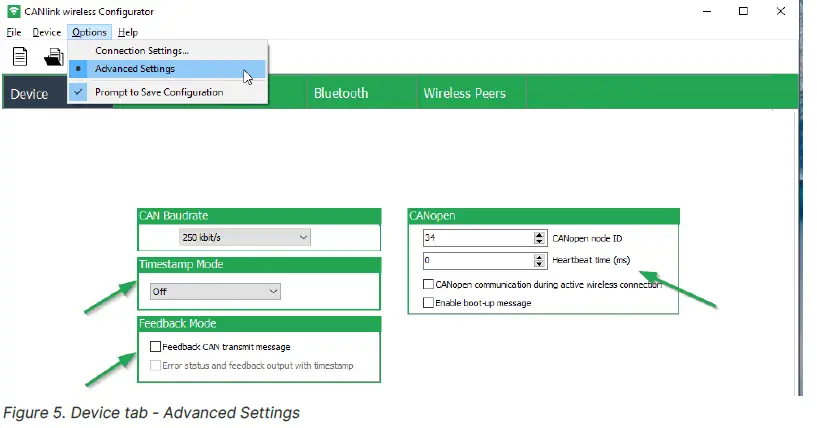Screen dimensions: 817x428
Task: Switch to the Wireless Peers tab
Action: click(x=464, y=93)
